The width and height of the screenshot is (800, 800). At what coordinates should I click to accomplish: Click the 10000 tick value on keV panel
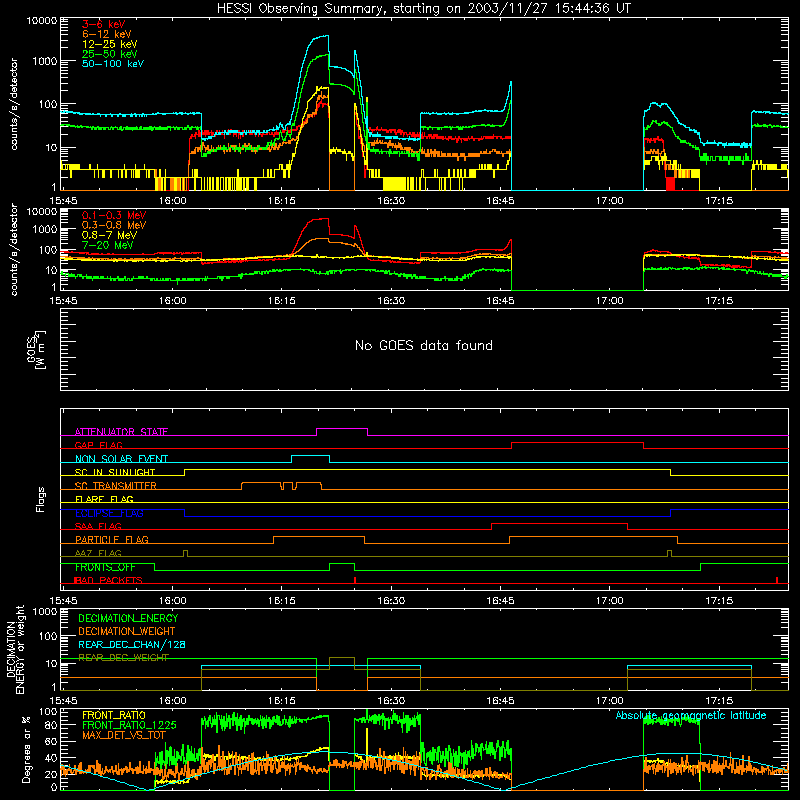click(42, 21)
